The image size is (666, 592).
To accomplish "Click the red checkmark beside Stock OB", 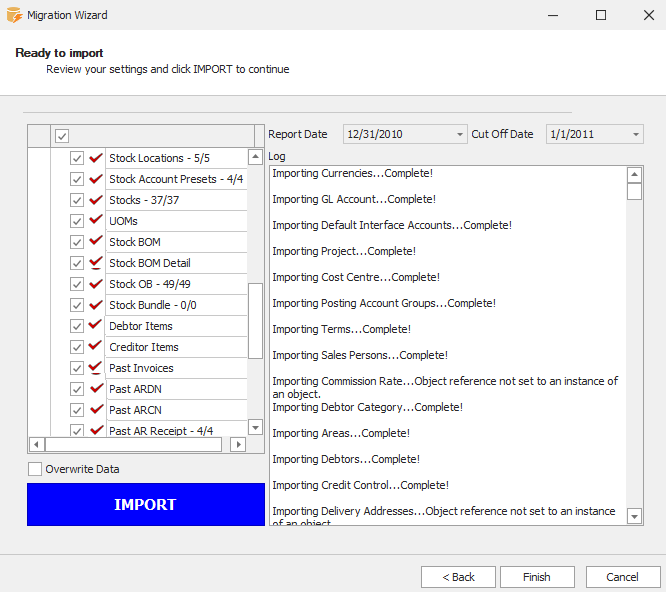I will (96, 283).
